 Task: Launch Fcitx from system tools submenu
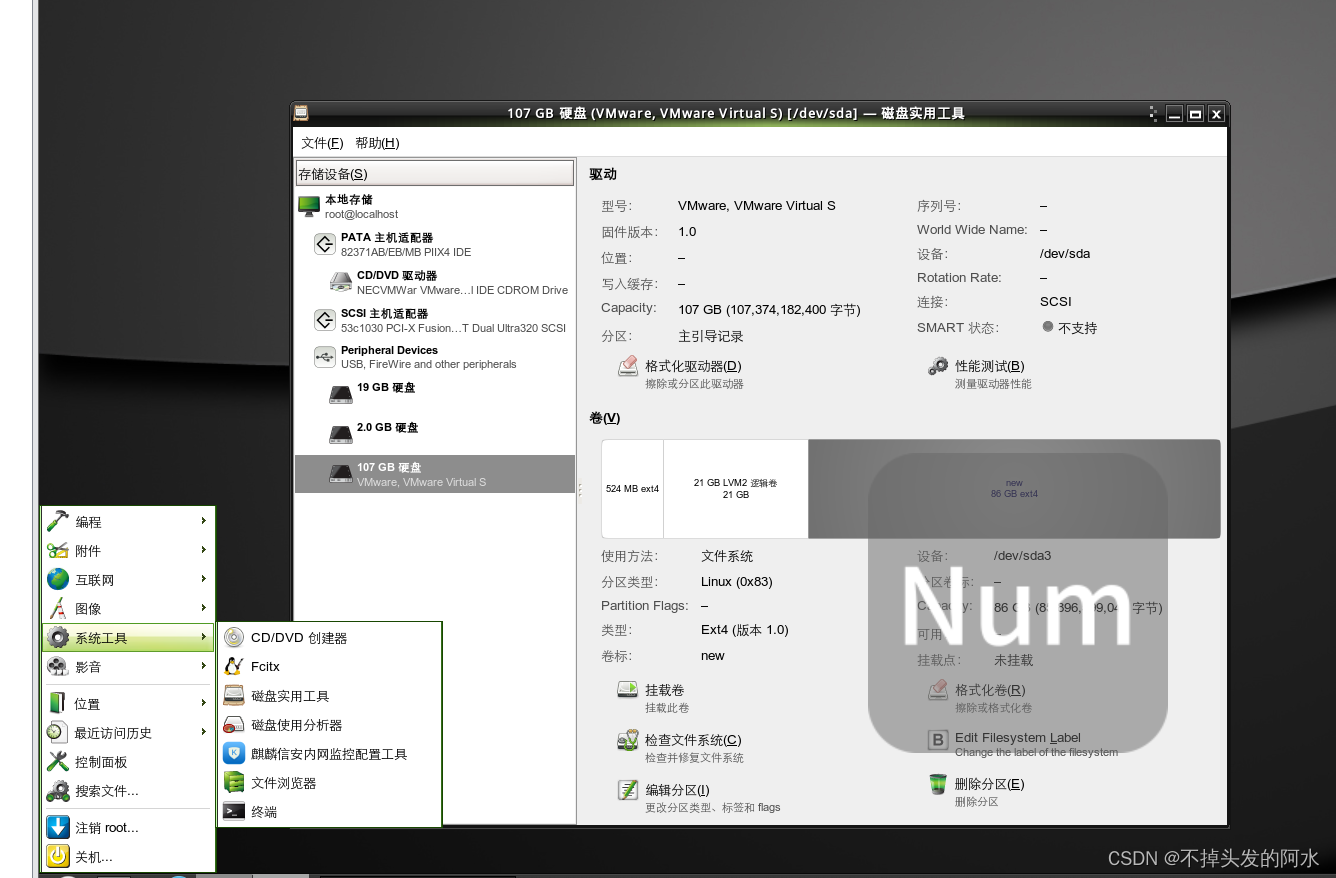tap(330, 667)
